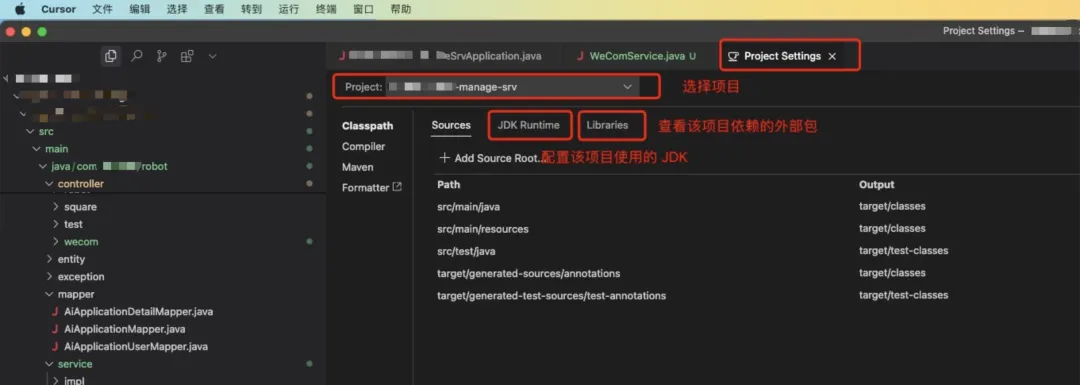Open the 窗口 menu

pyautogui.click(x=363, y=10)
